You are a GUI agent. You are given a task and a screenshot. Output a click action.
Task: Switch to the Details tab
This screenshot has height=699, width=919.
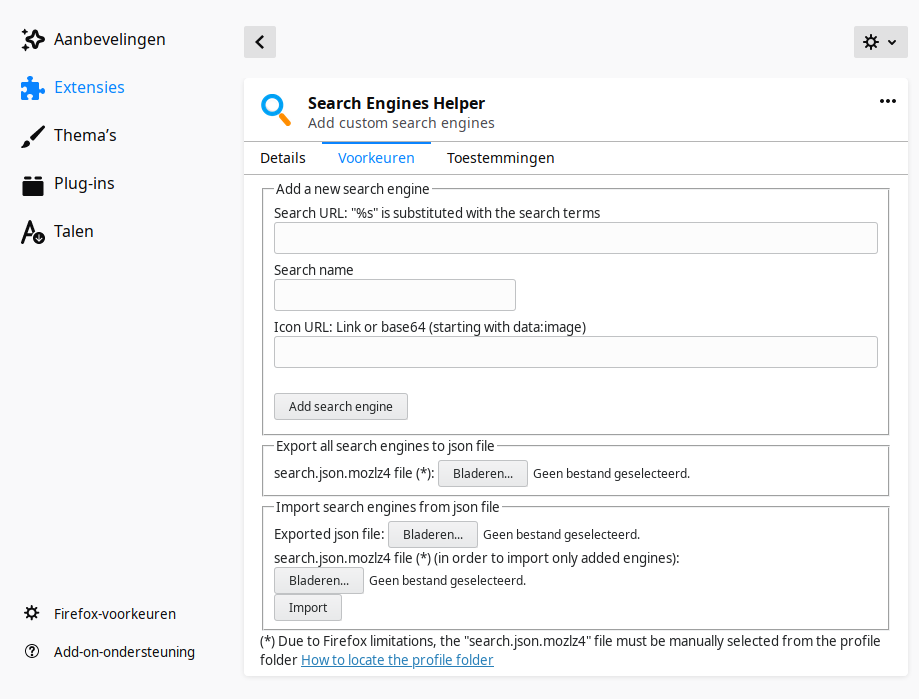(283, 158)
